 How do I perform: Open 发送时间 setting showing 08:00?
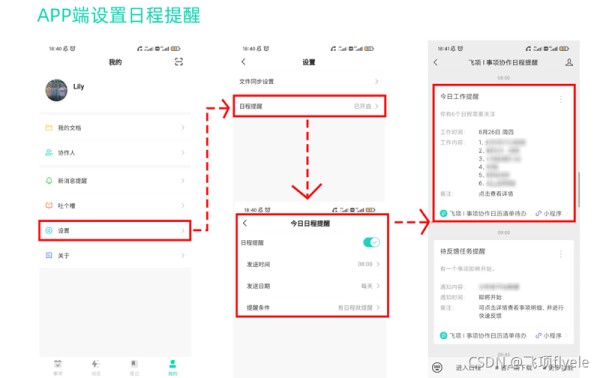click(x=313, y=264)
